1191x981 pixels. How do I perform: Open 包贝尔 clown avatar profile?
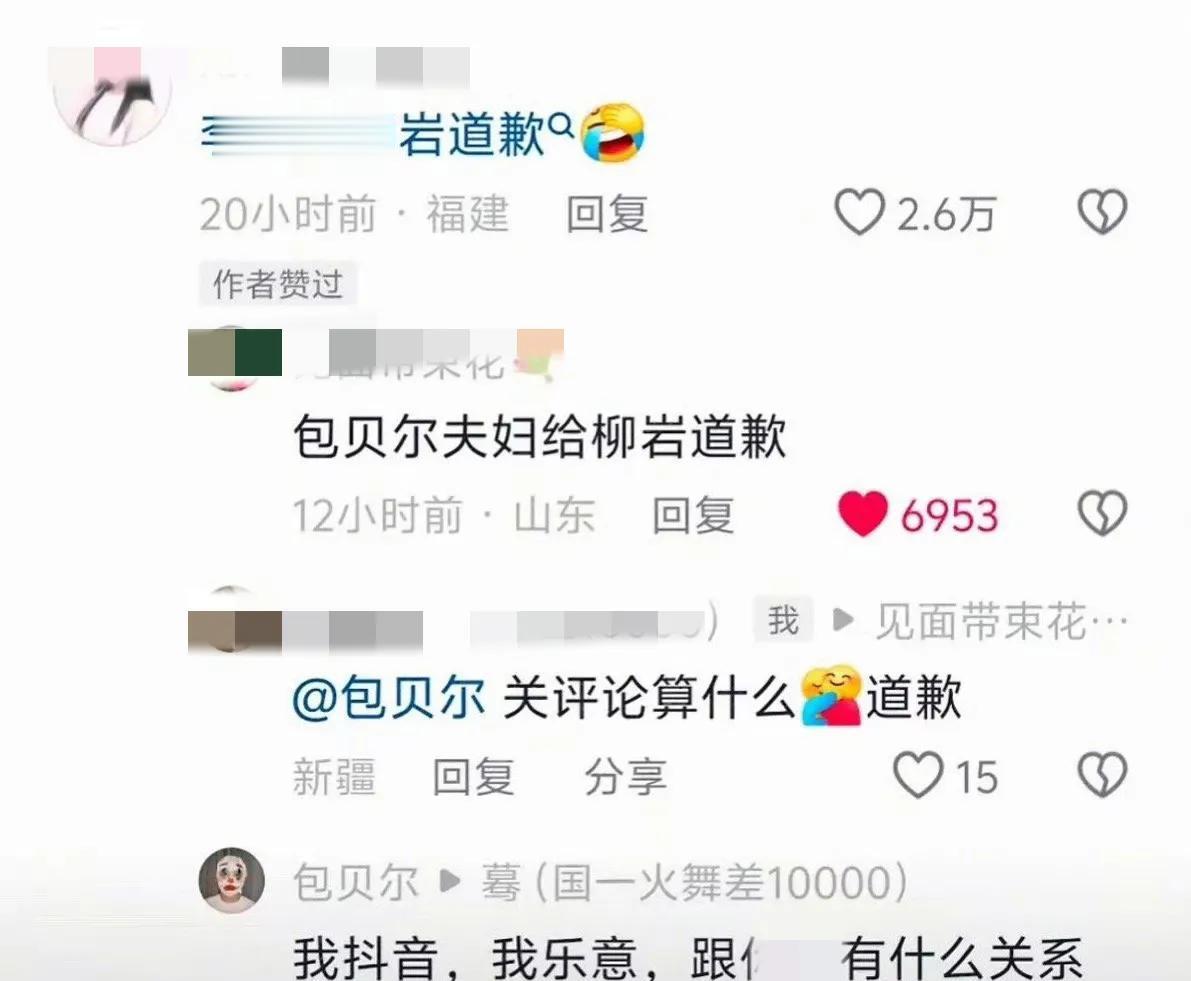coord(232,881)
